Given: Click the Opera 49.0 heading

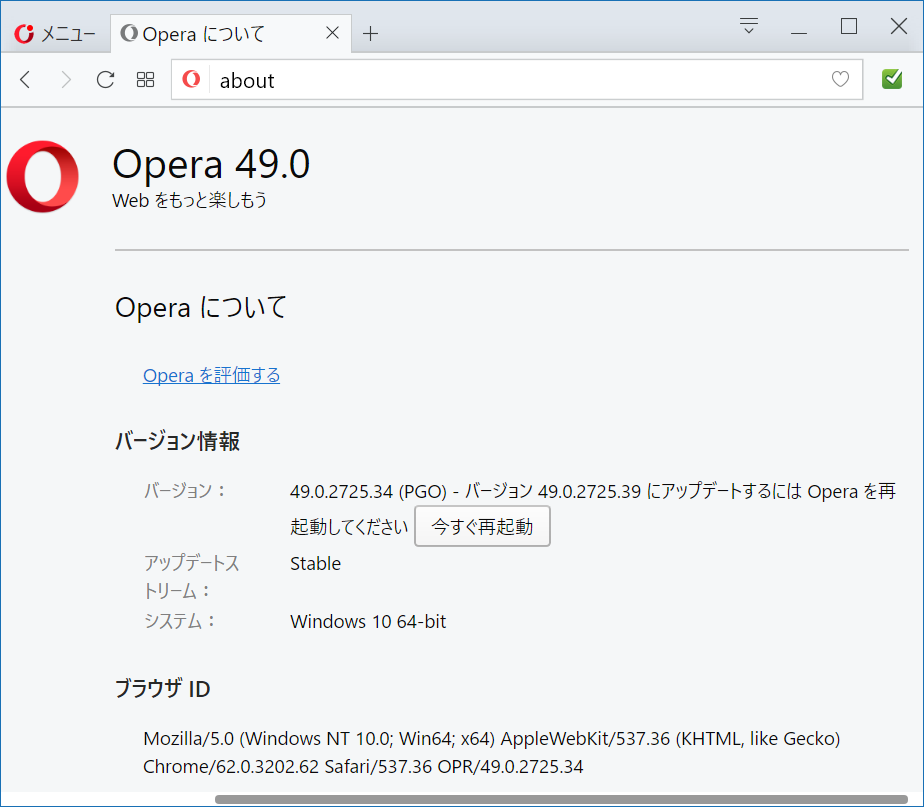Looking at the screenshot, I should click(x=211, y=164).
